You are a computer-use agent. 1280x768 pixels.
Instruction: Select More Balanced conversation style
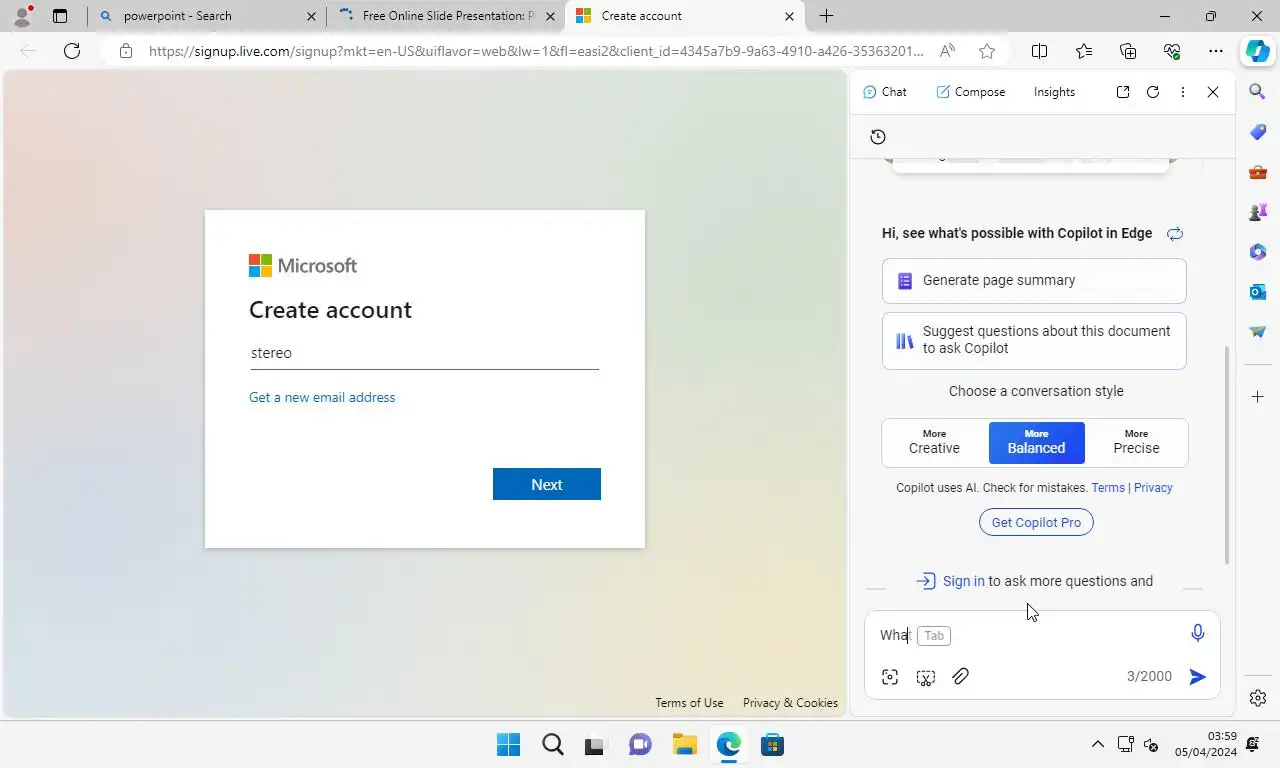1036,442
